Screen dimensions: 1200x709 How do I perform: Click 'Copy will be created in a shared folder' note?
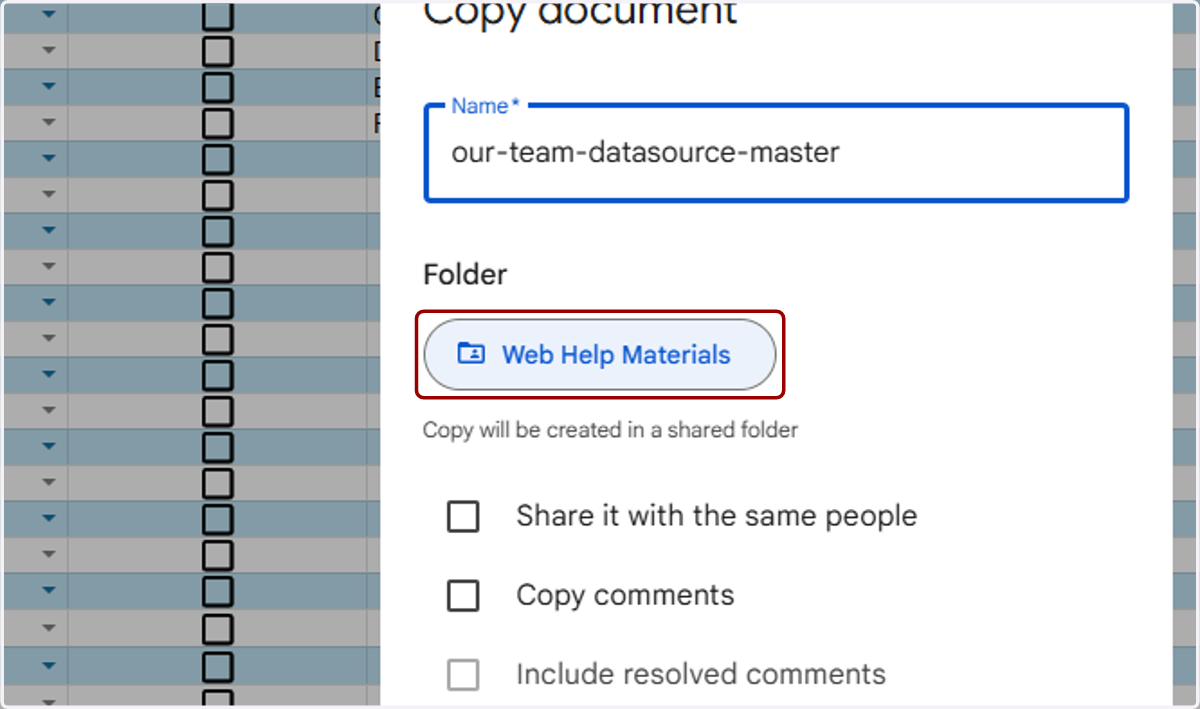pyautogui.click(x=610, y=430)
